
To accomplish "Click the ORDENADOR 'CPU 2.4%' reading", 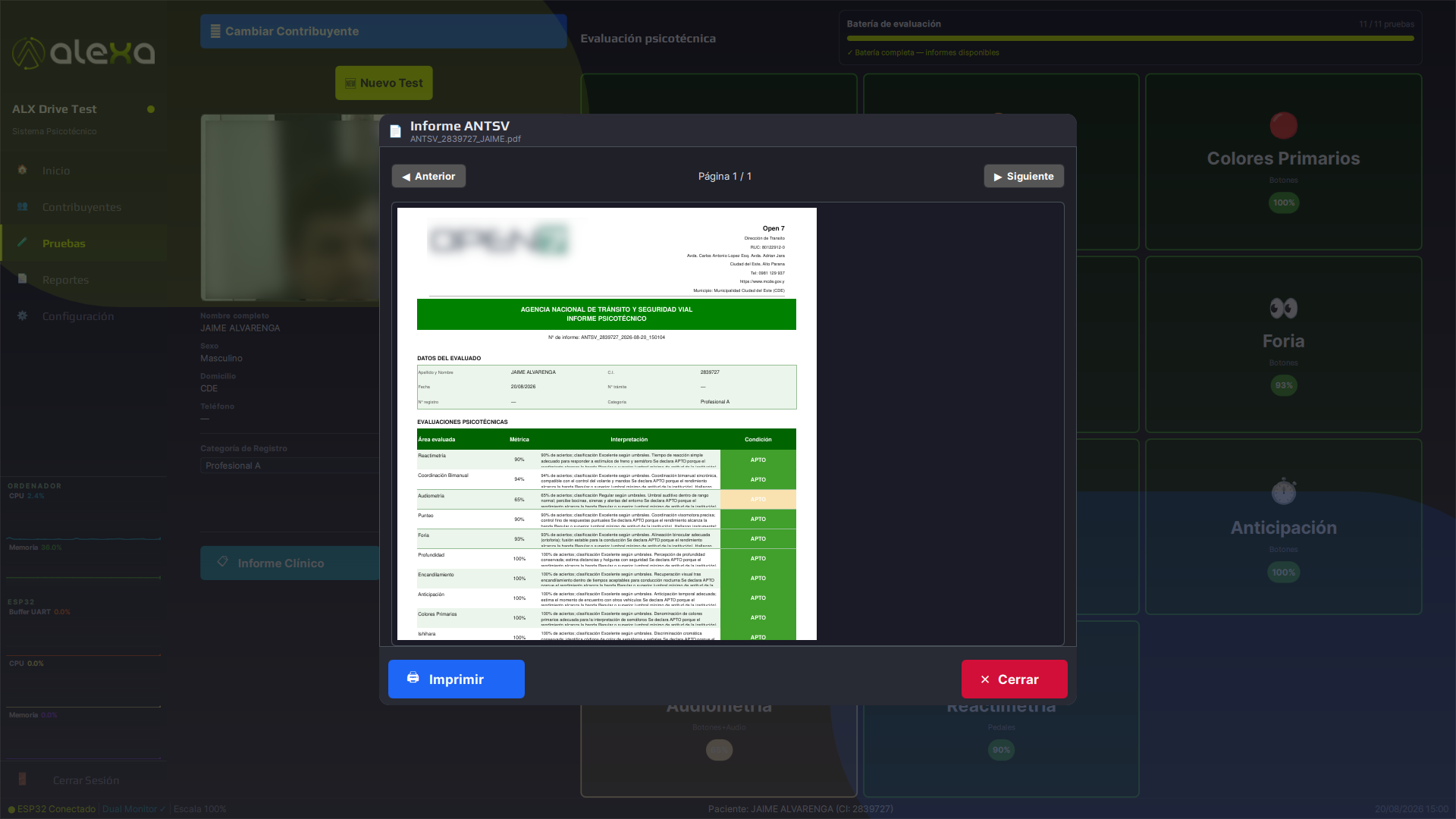I will pos(27,496).
